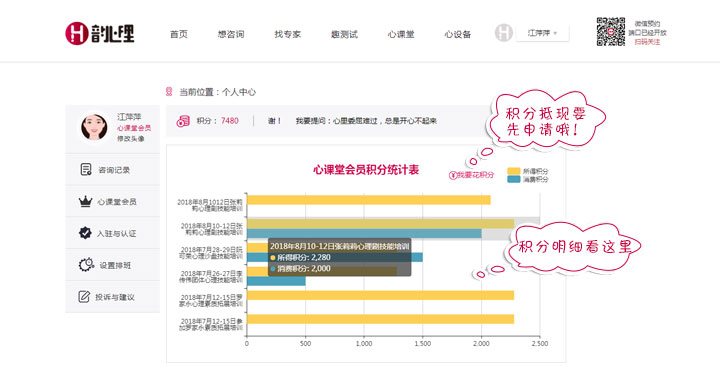
Task: Toggle the 消费积分 legend series
Action: click(x=528, y=179)
